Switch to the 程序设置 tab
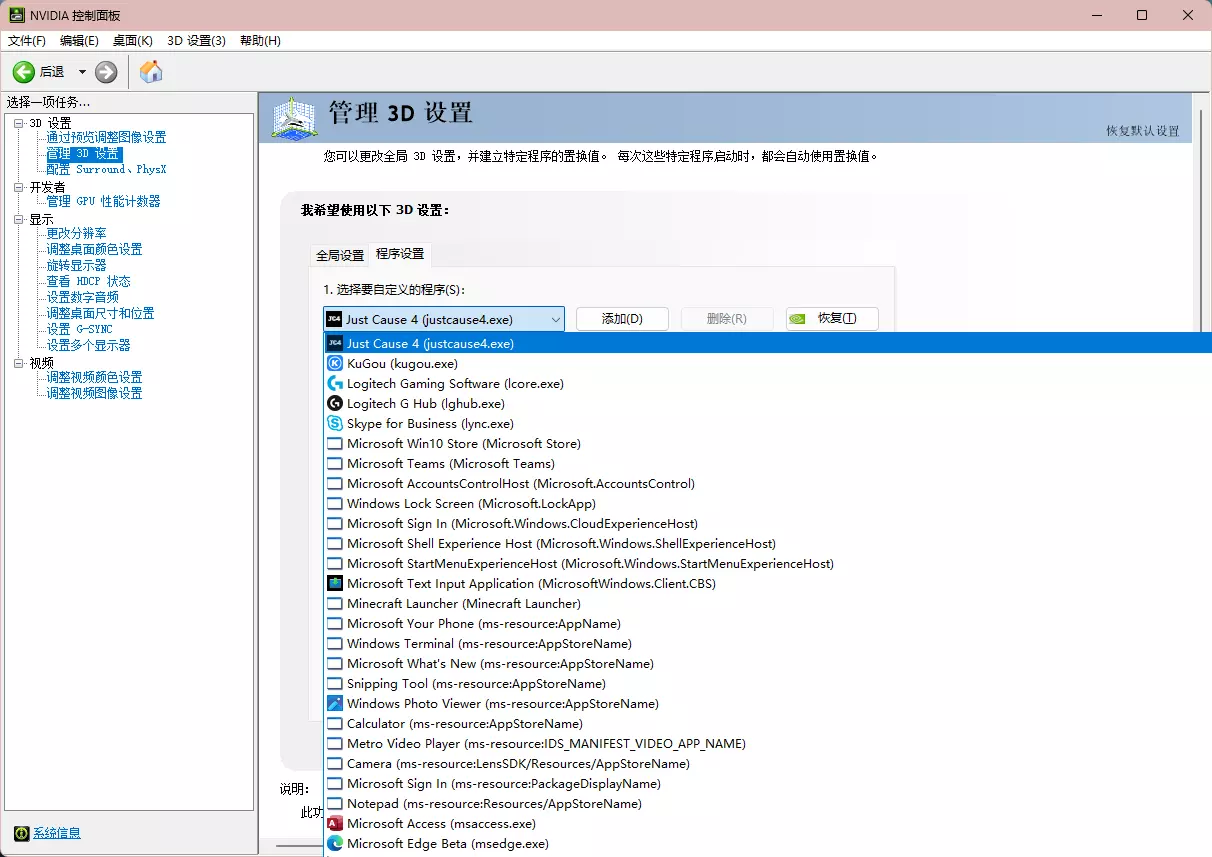1212x857 pixels. click(400, 254)
